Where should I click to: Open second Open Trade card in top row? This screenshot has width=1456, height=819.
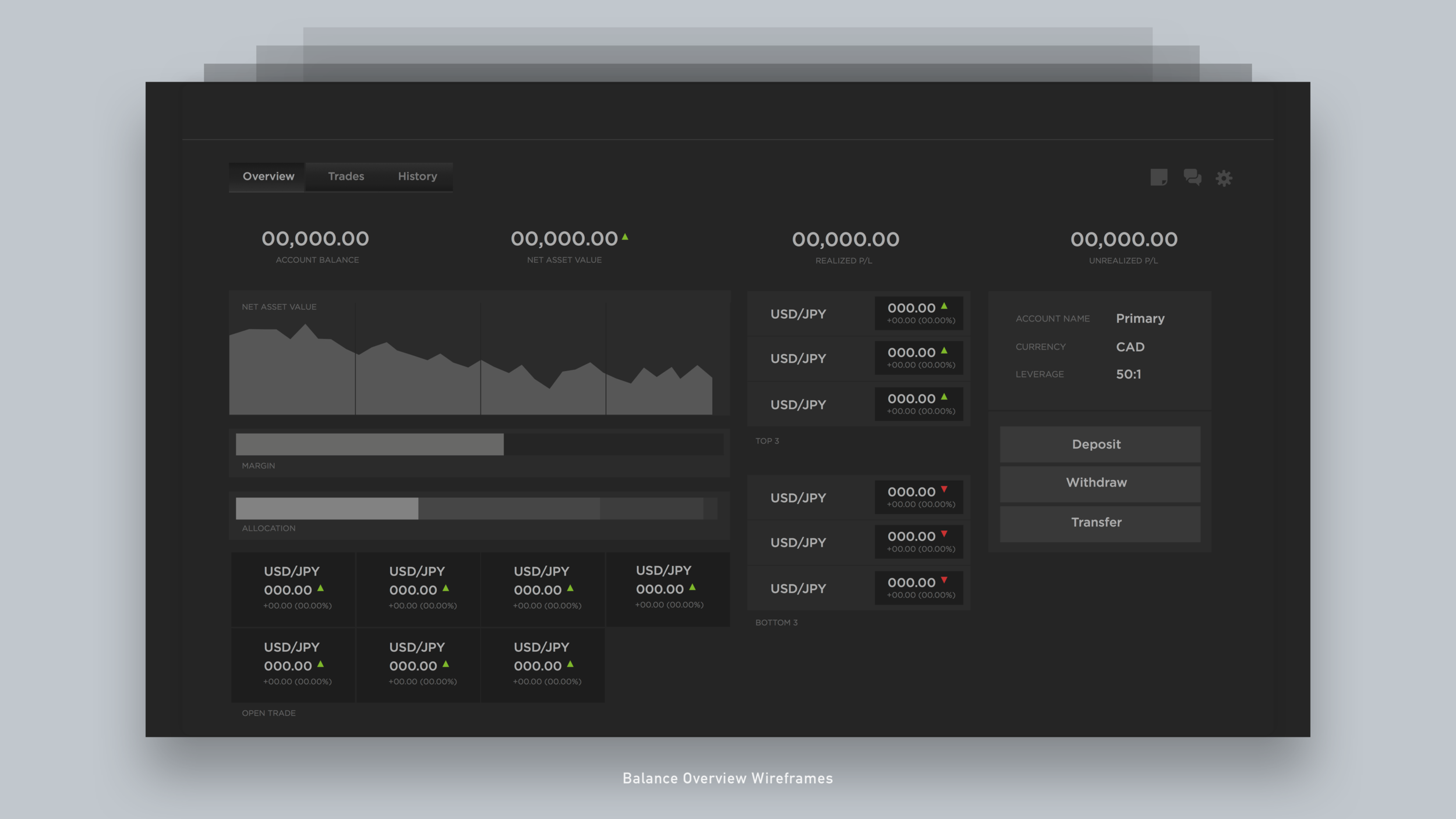click(418, 589)
